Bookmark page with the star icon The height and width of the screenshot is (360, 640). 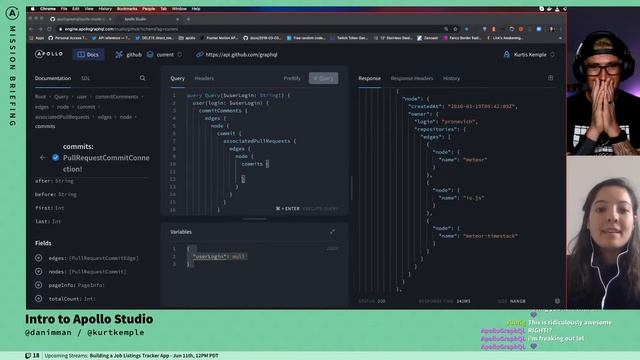pyautogui.click(x=456, y=29)
